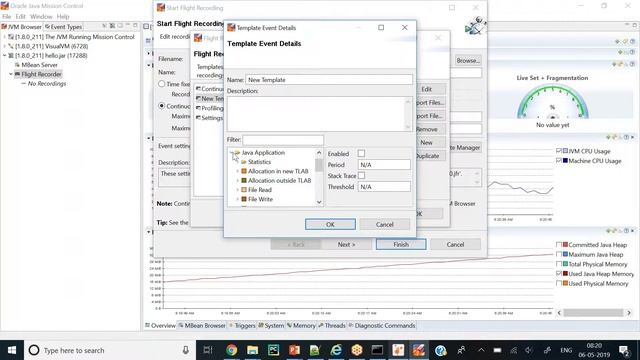Click the event tree scrollbar down arrow
The height and width of the screenshot is (360, 640).
319,202
